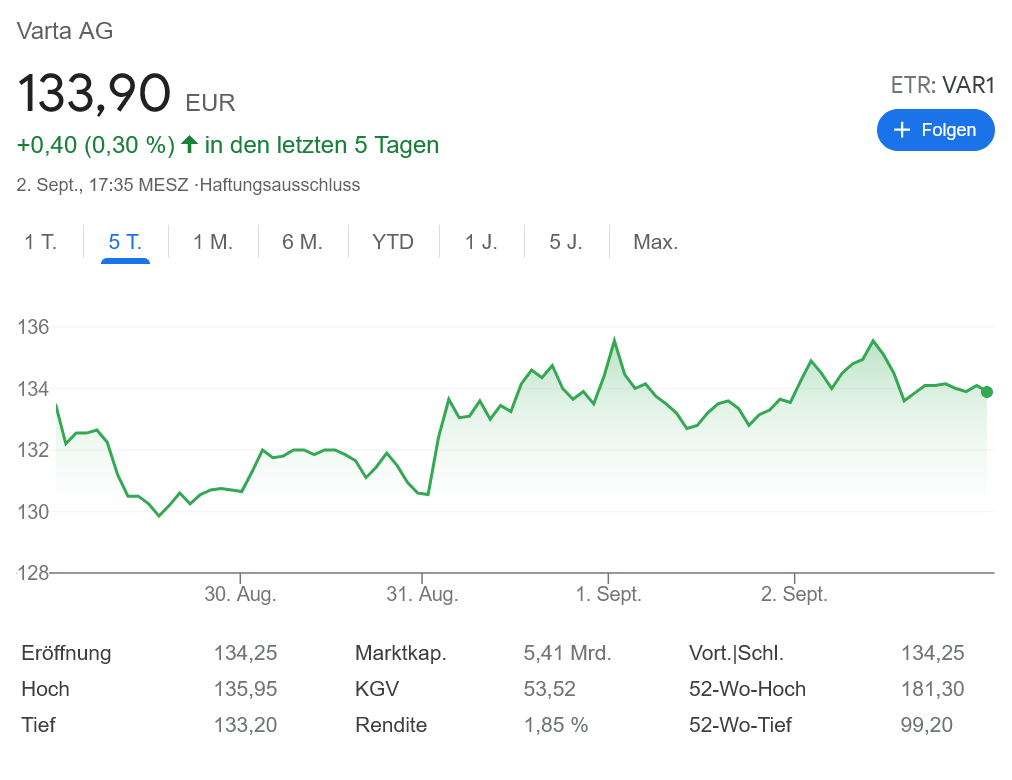Select the YTD time range
Viewport: 1012px width, 780px height.
pos(393,242)
